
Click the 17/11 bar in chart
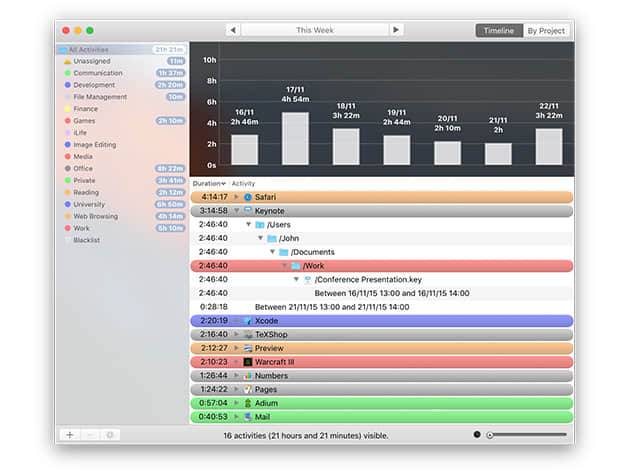(295, 139)
